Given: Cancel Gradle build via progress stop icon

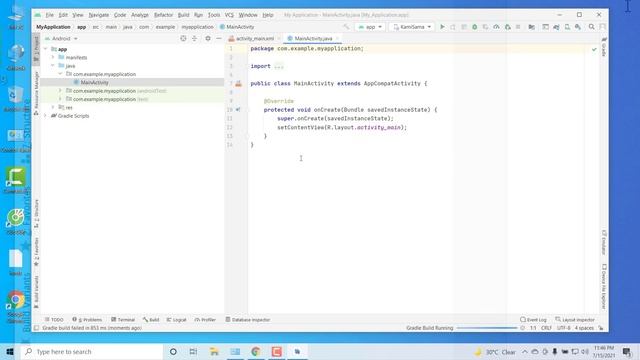Looking at the screenshot, I should 522,328.
